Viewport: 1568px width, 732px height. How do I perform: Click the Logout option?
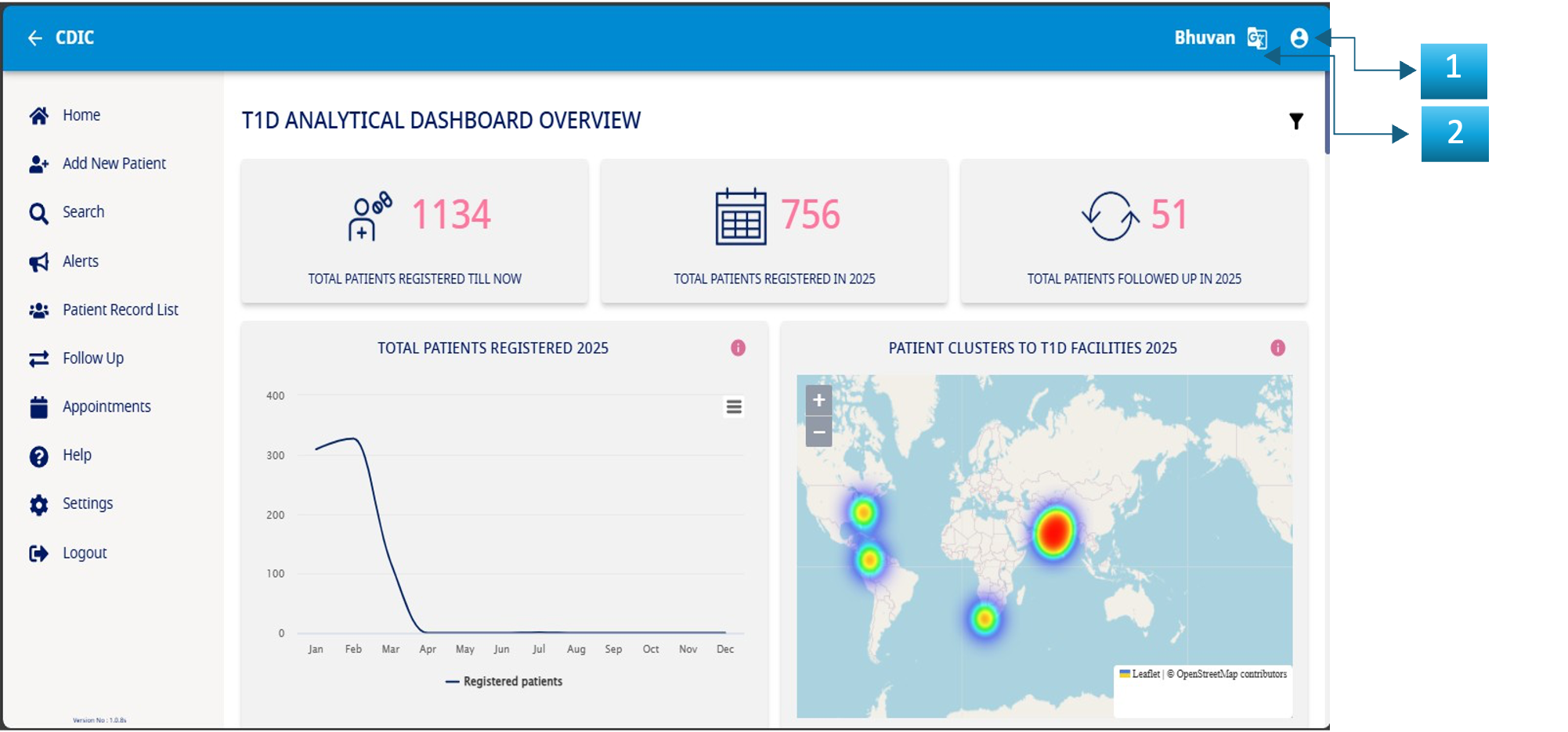click(x=84, y=552)
